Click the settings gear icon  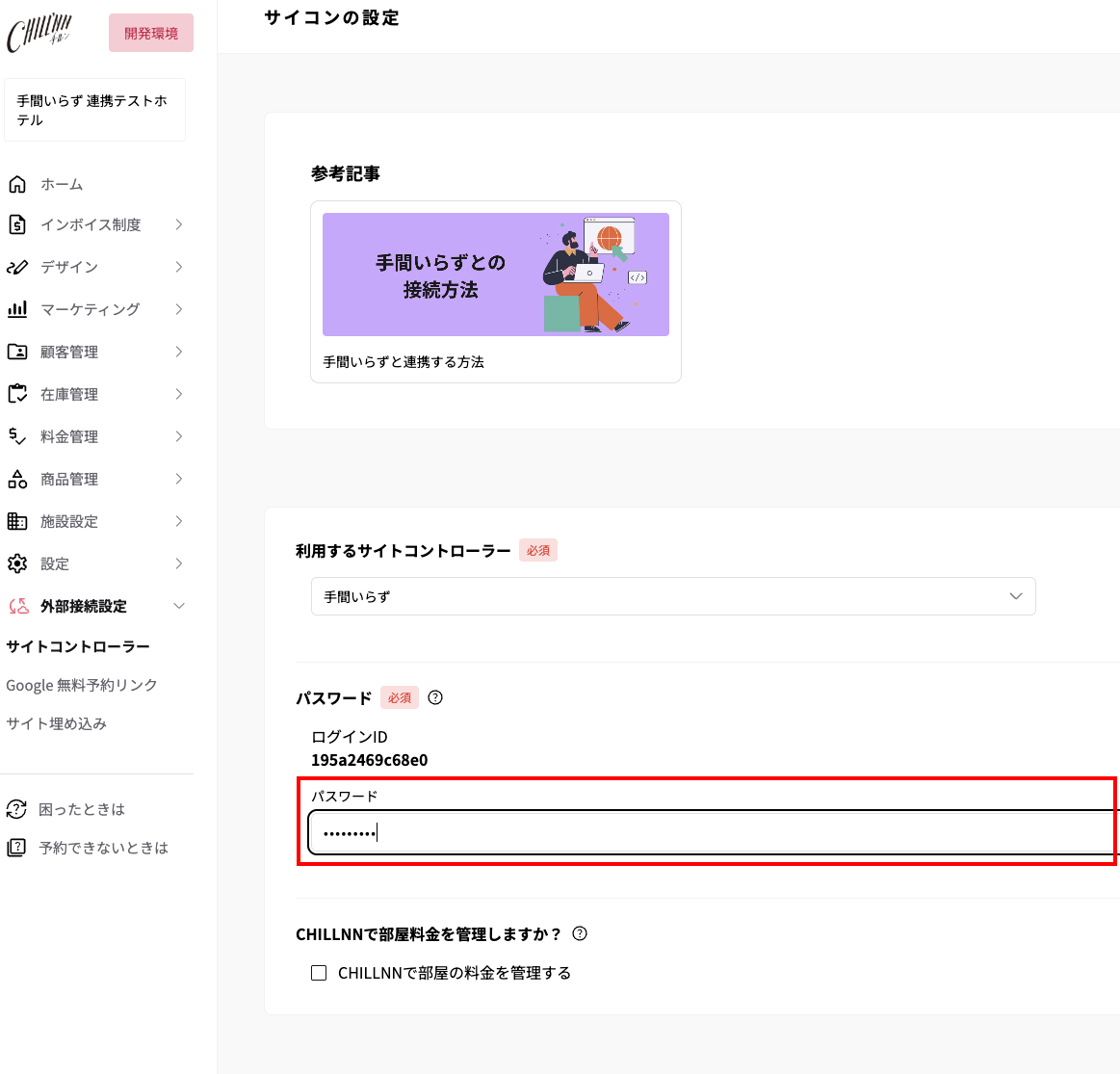tap(17, 563)
